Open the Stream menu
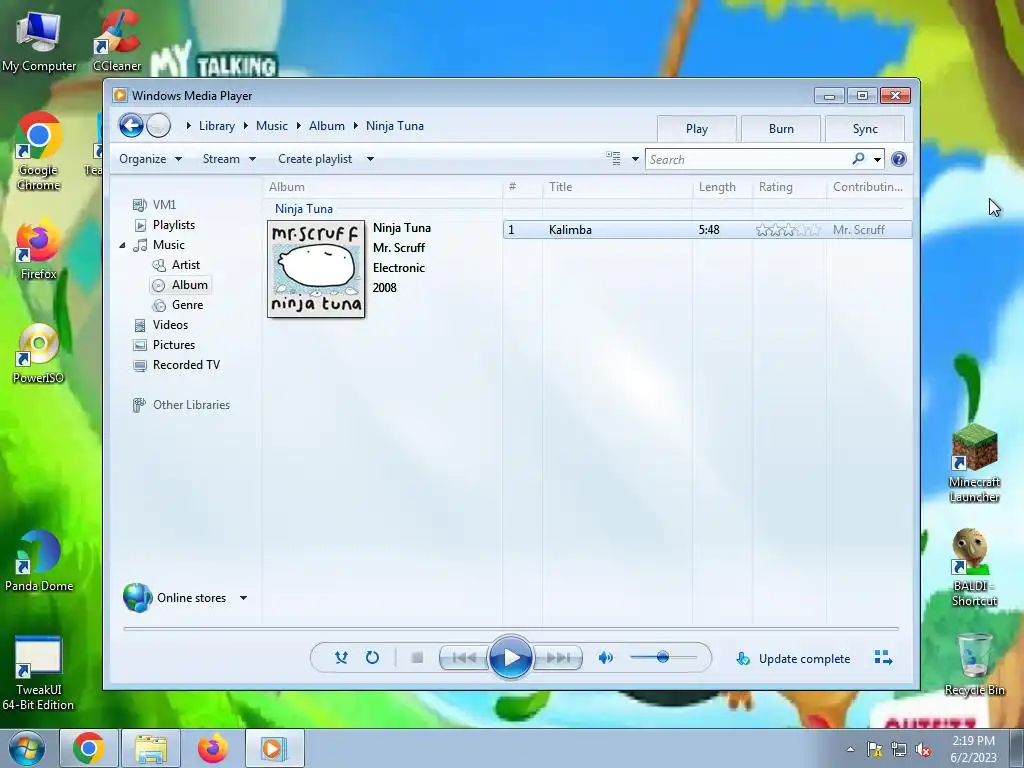This screenshot has height=768, width=1024. click(229, 159)
